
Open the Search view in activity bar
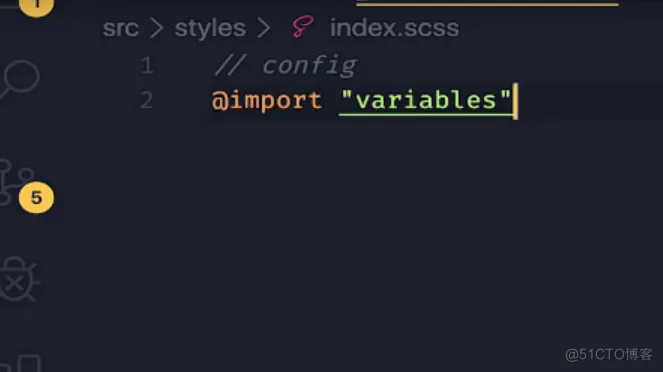(x=19, y=79)
